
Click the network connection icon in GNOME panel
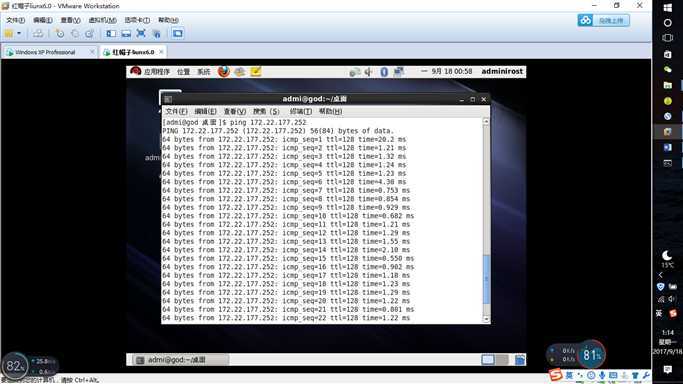pos(398,72)
